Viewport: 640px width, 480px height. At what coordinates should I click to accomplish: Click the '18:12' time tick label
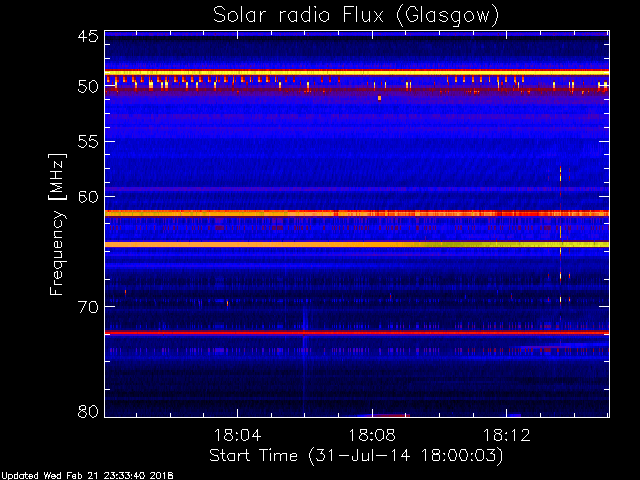(x=507, y=435)
